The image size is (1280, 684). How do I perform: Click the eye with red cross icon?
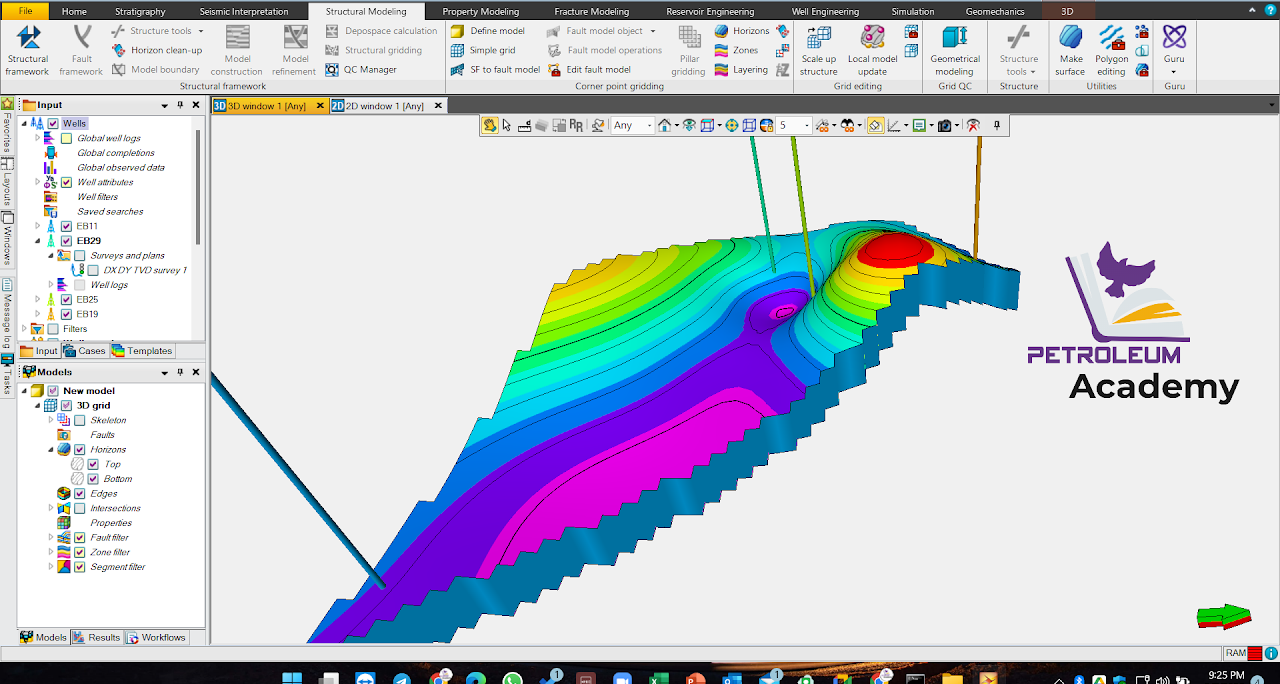coord(972,125)
